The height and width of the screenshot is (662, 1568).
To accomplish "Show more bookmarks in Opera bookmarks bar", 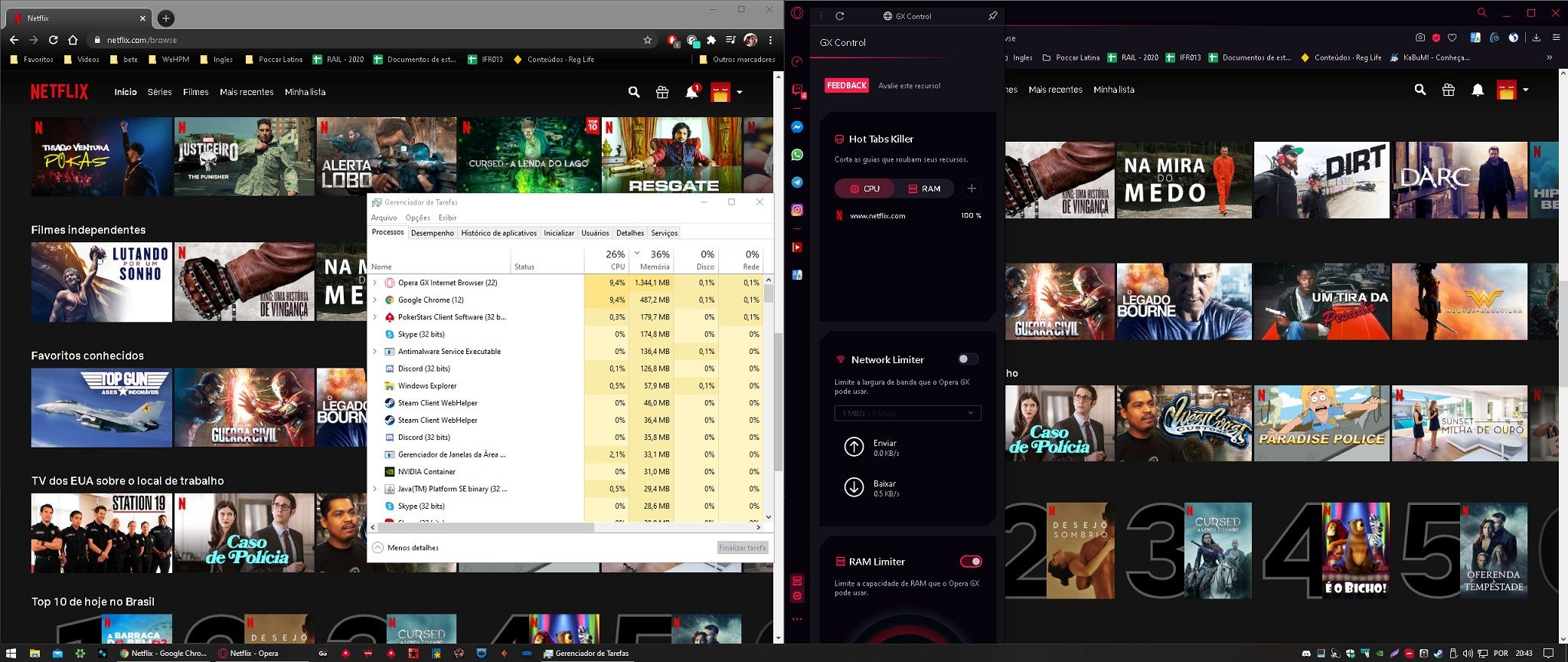I will pyautogui.click(x=1549, y=57).
